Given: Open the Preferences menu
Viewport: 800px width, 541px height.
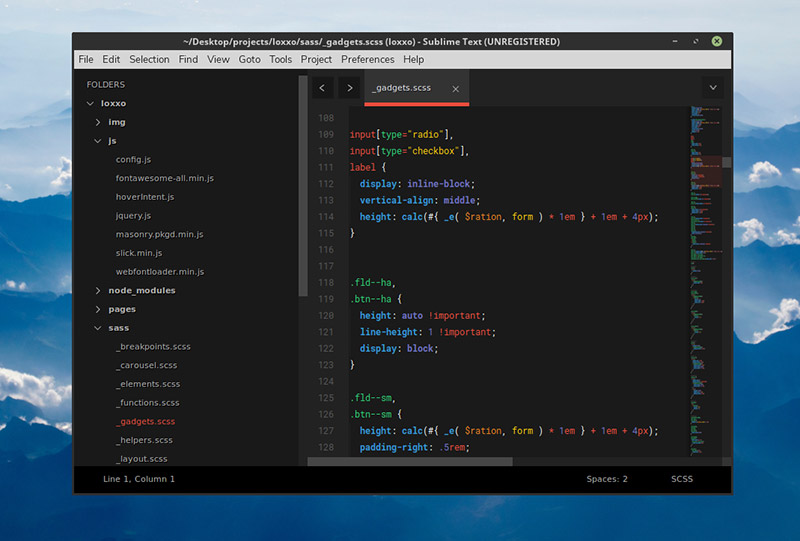Looking at the screenshot, I should [x=367, y=59].
